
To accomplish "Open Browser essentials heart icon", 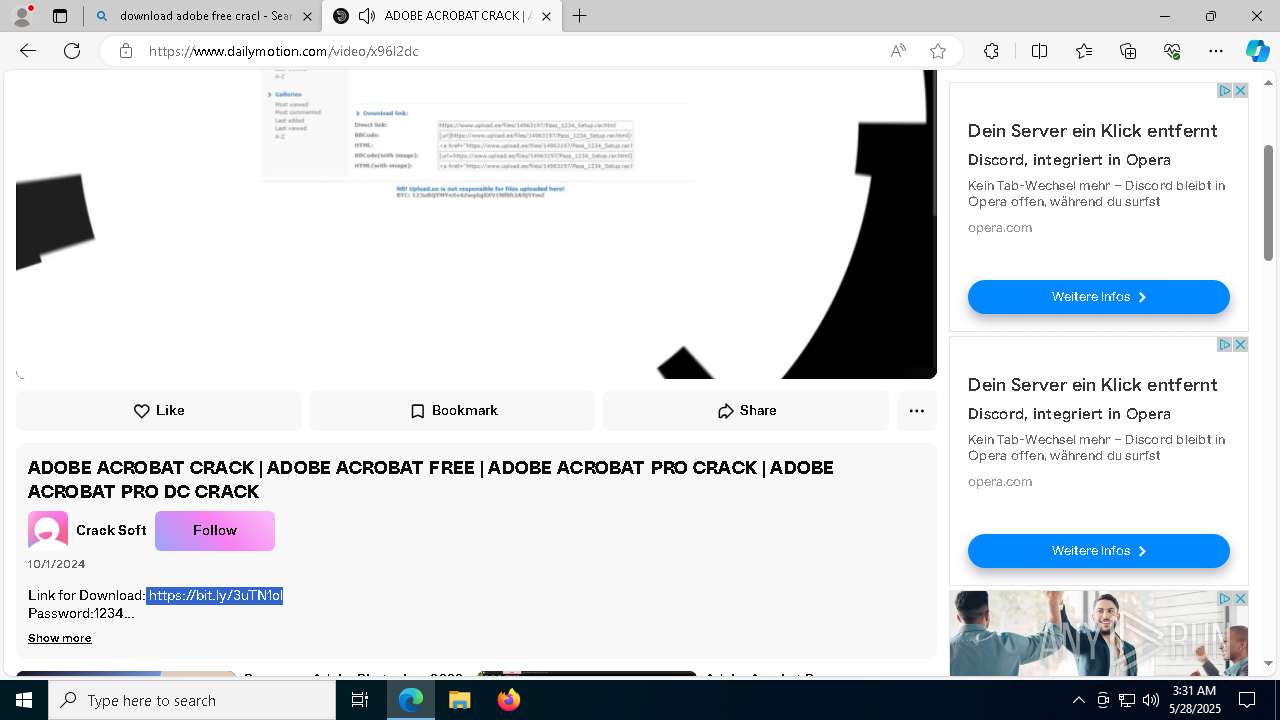I will (x=1172, y=51).
